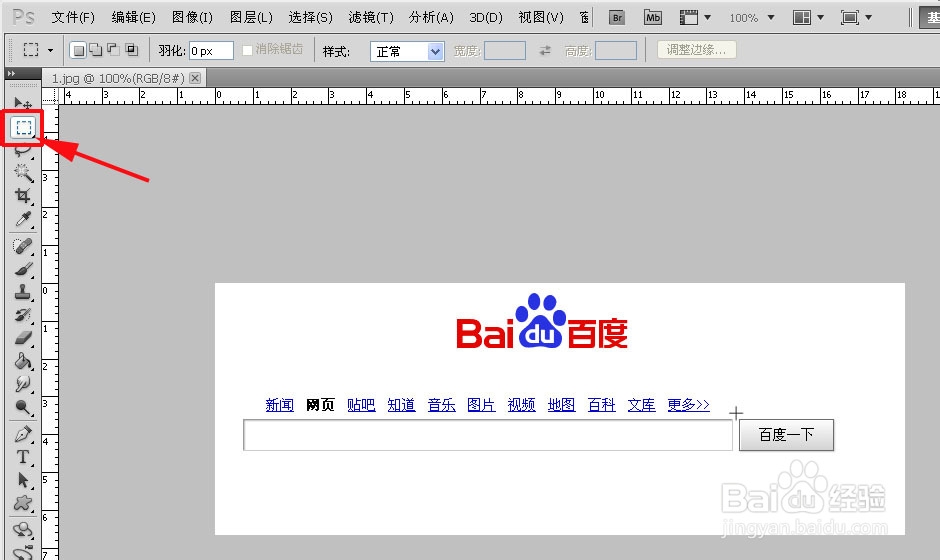Click 贴吧 on the canvas image
The height and width of the screenshot is (560, 940).
click(x=361, y=405)
